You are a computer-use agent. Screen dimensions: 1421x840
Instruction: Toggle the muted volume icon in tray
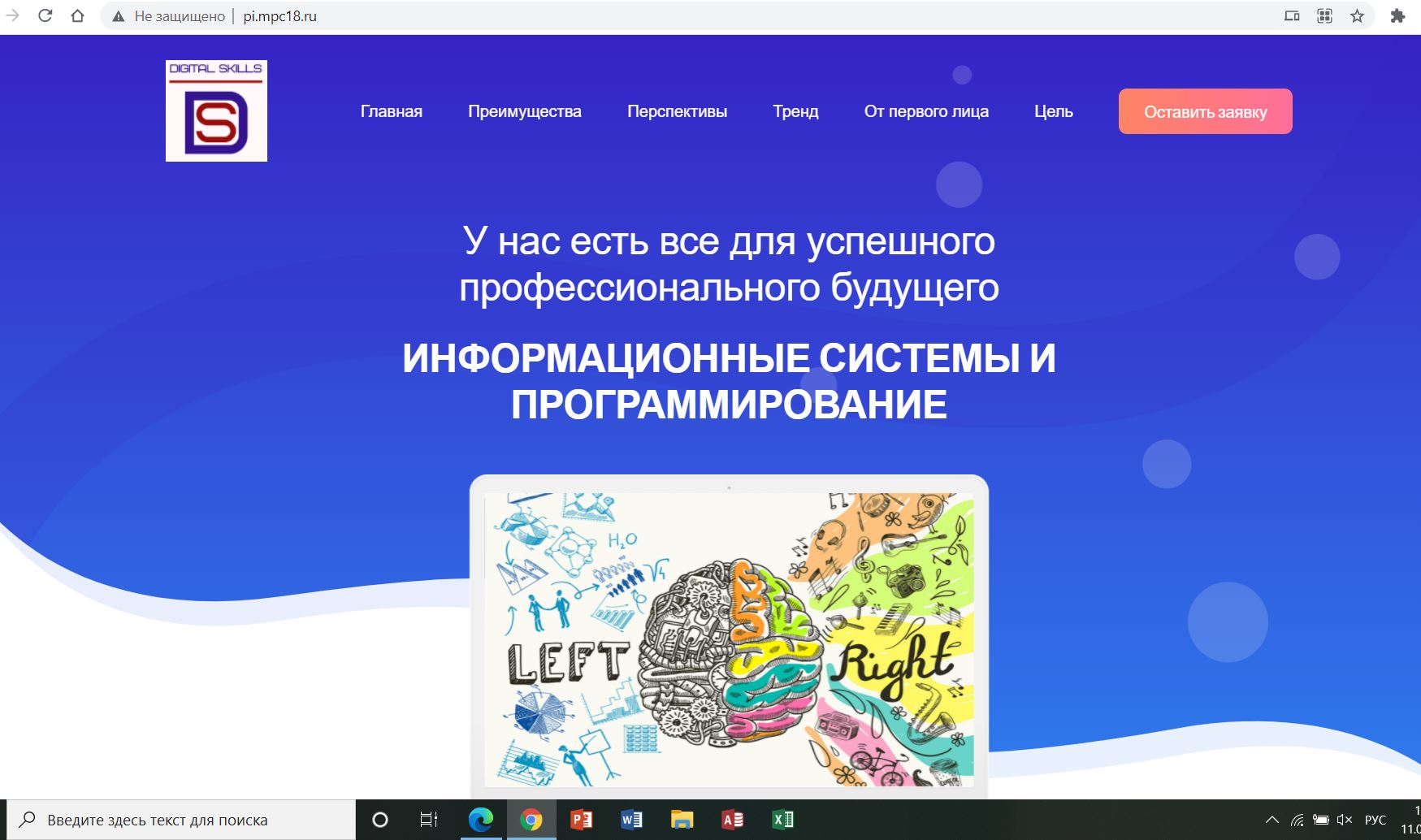tap(1344, 820)
